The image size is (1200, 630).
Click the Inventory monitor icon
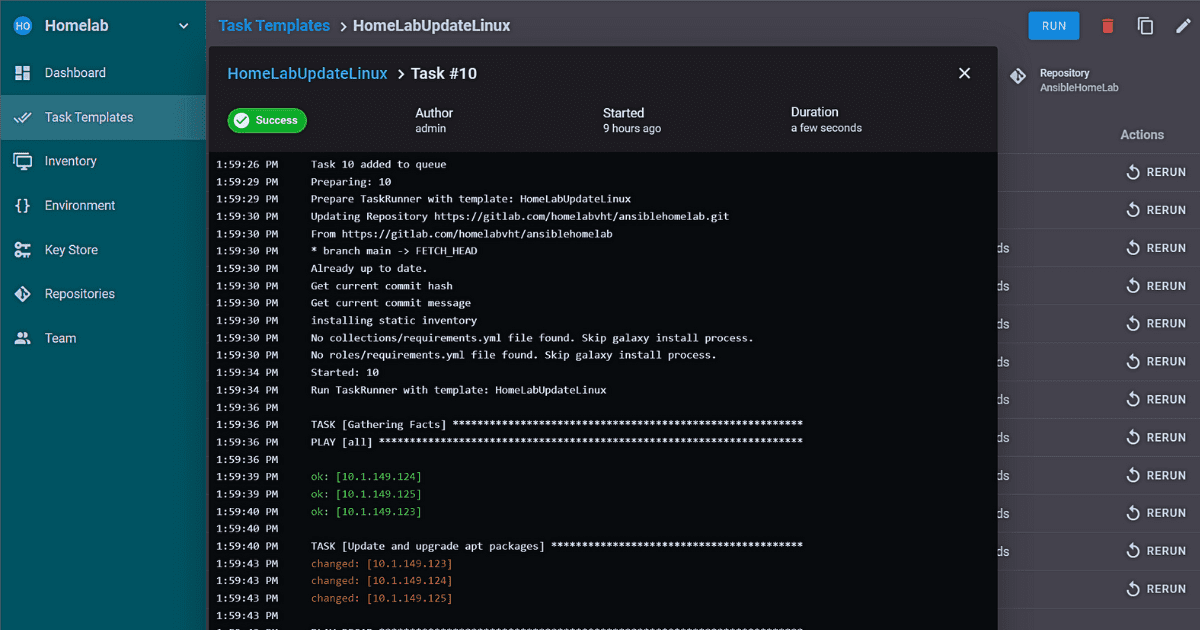pos(22,161)
